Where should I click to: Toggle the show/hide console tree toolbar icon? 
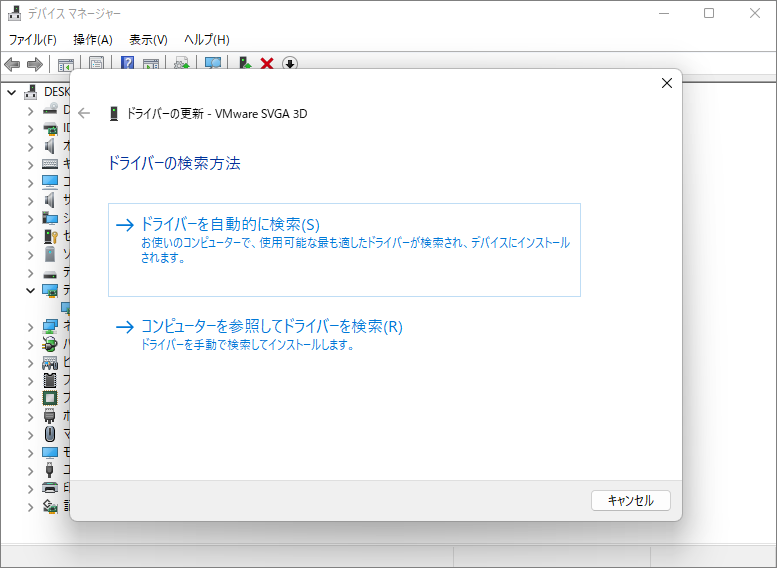click(65, 64)
